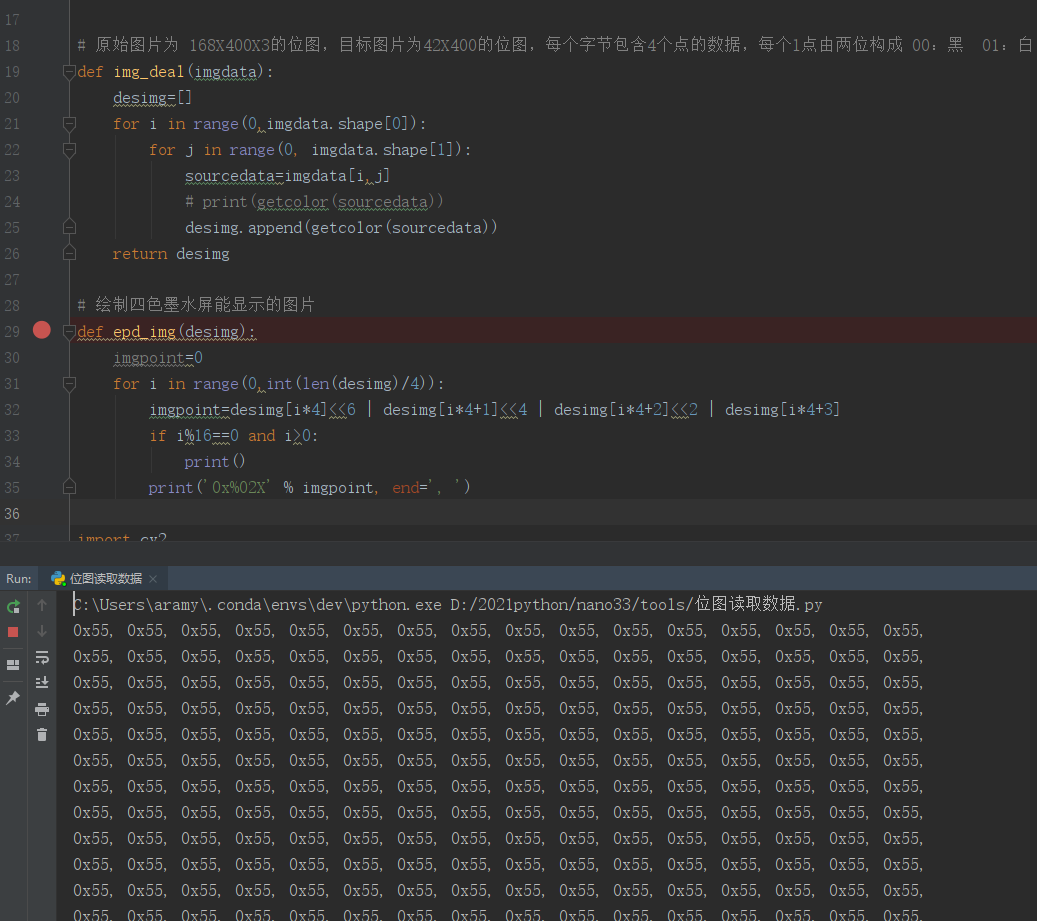Rerun the script in Run panel
This screenshot has height=921, width=1037.
pyautogui.click(x=13, y=606)
